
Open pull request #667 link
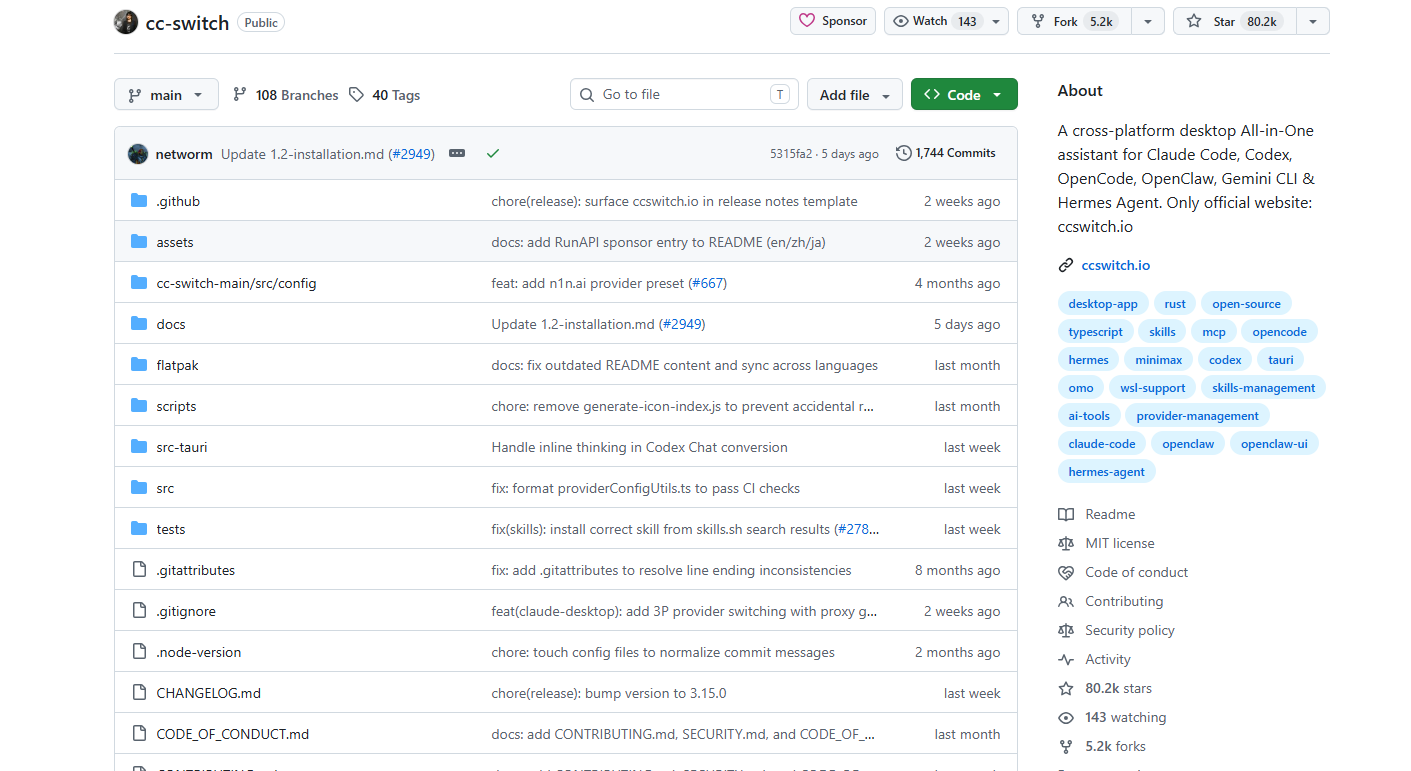[x=707, y=283]
